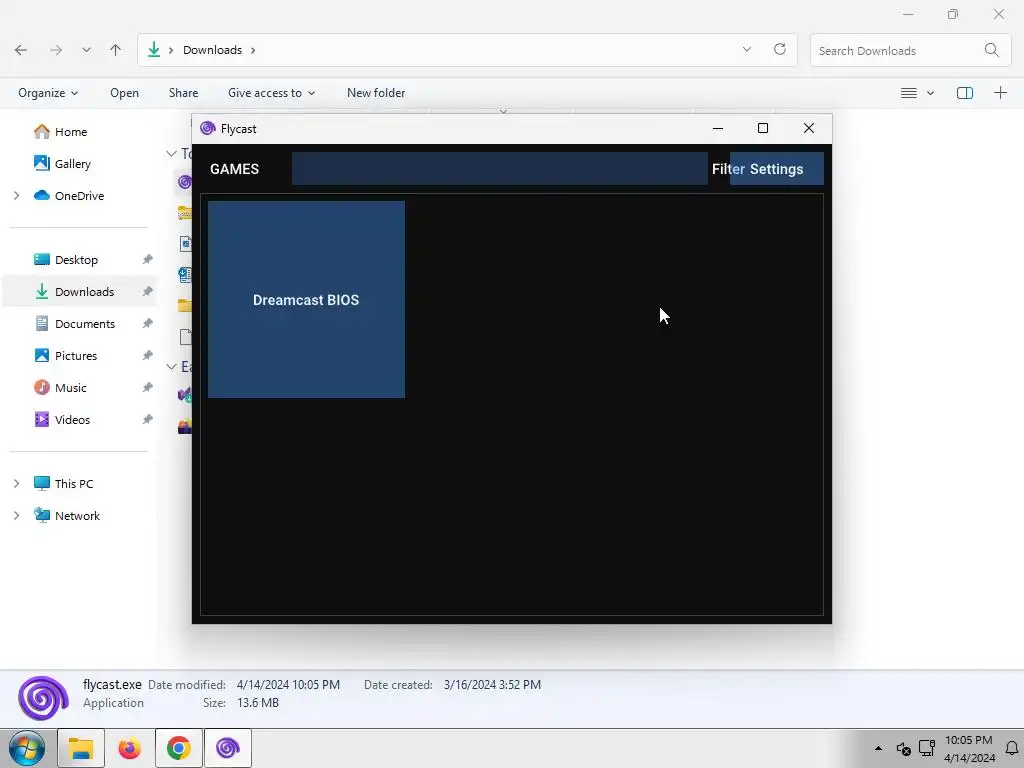Expand address bar history dropdown
The width and height of the screenshot is (1024, 768).
tap(747, 50)
